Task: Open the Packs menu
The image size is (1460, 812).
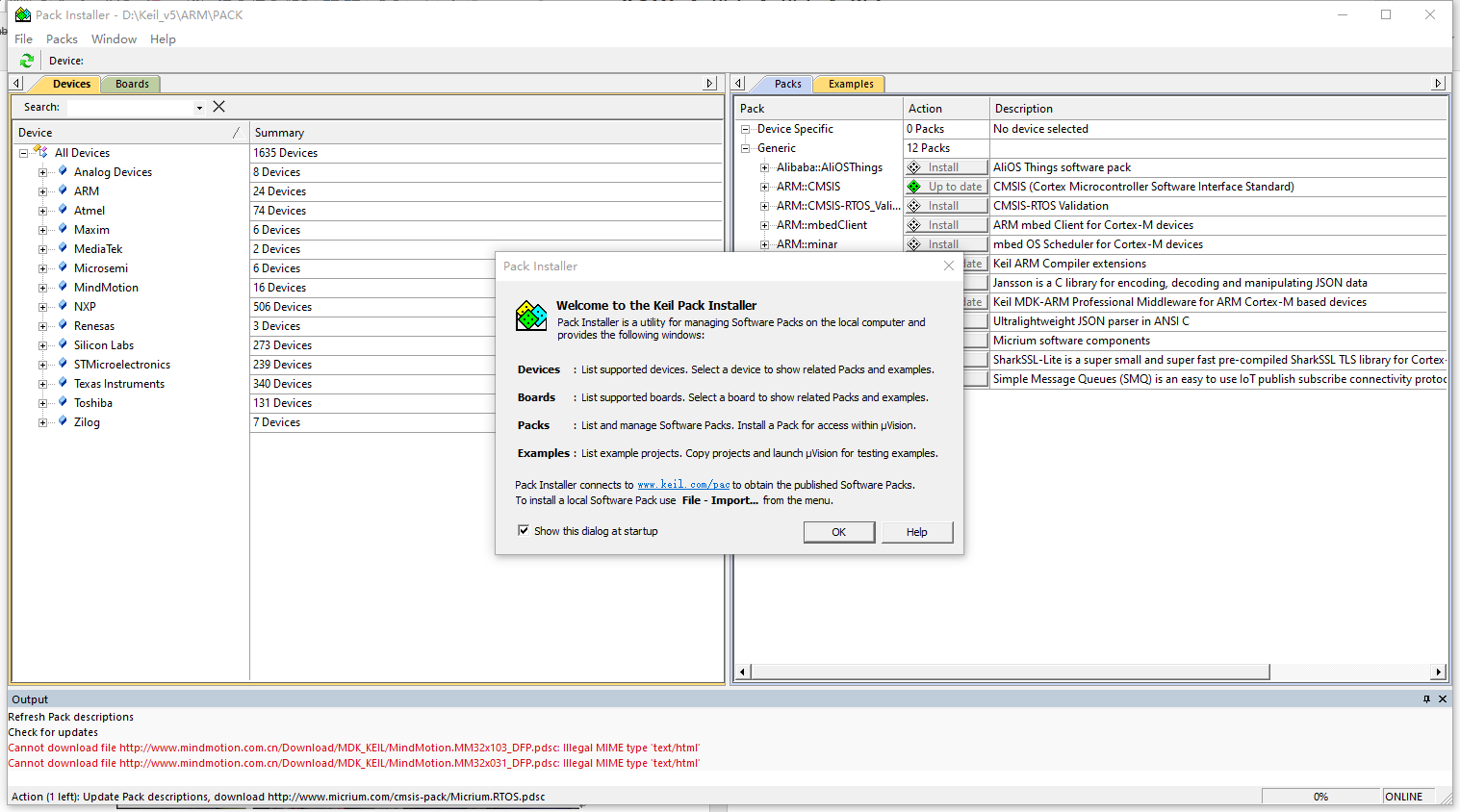Action: (x=62, y=39)
